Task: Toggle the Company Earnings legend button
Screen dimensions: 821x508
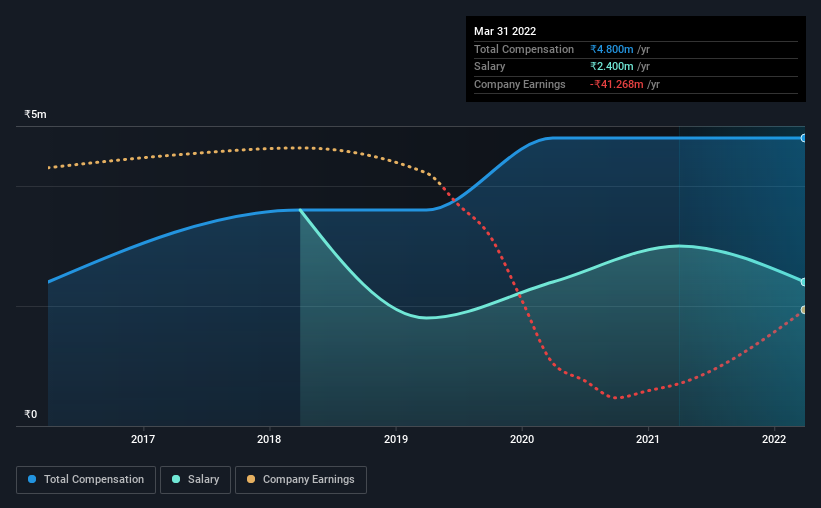Action: [301, 480]
